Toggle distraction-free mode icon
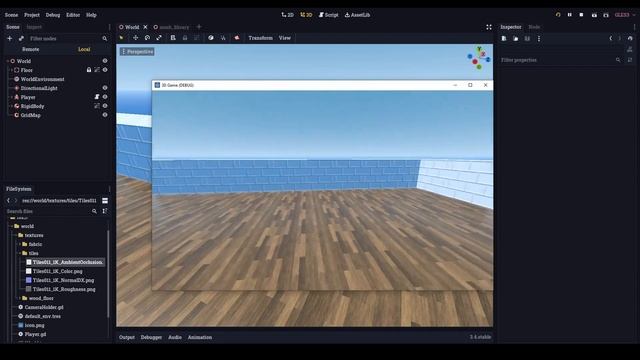640x360 pixels. [x=489, y=27]
